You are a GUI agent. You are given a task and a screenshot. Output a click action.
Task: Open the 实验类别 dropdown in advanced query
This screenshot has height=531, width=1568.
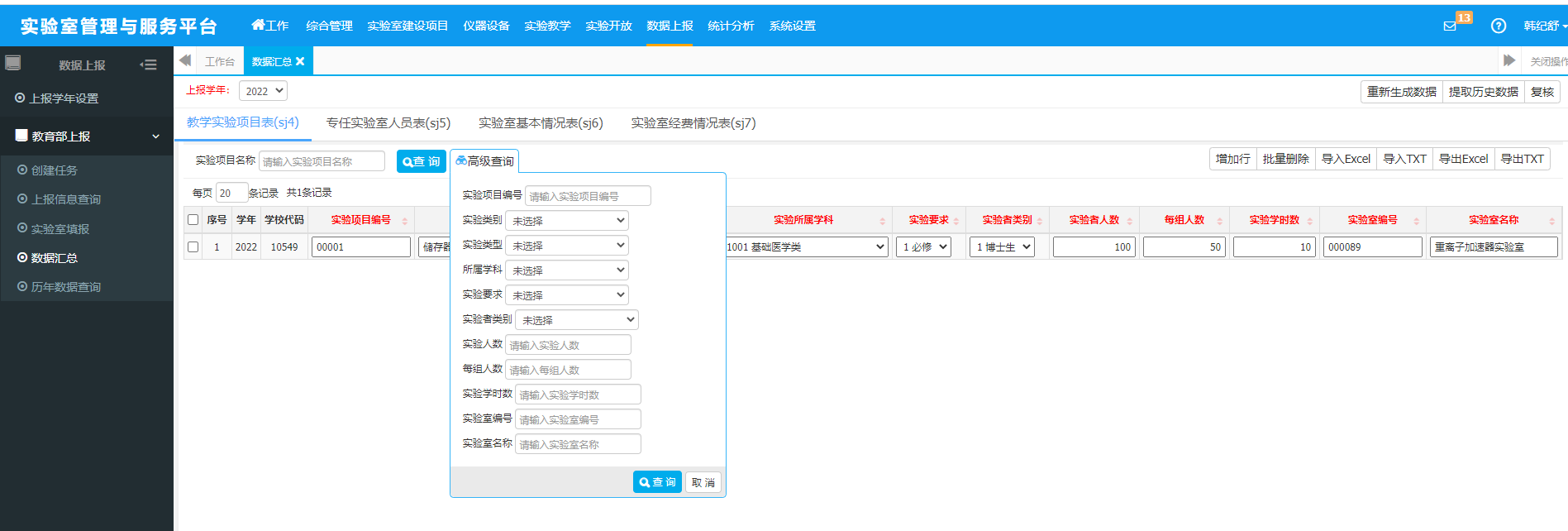[567, 221]
